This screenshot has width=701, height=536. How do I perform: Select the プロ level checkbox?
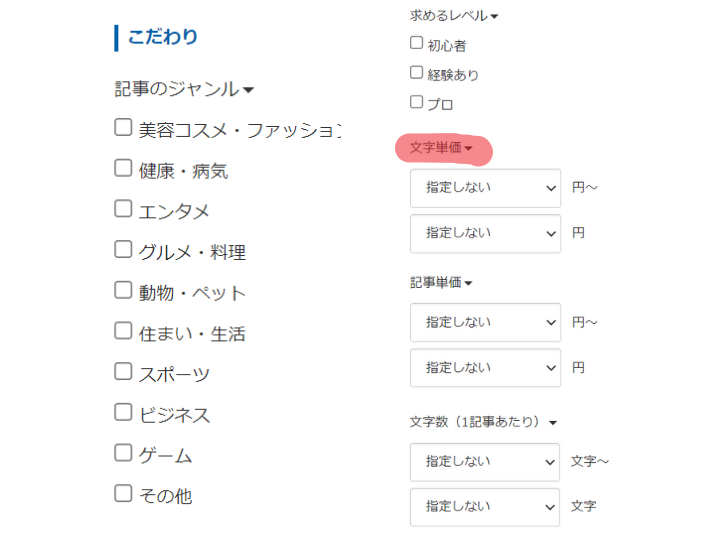416,102
